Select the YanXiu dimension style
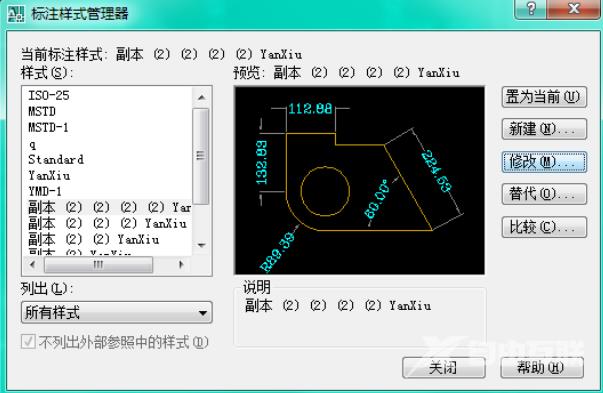Viewport: 603px width, 393px height. pos(49,175)
